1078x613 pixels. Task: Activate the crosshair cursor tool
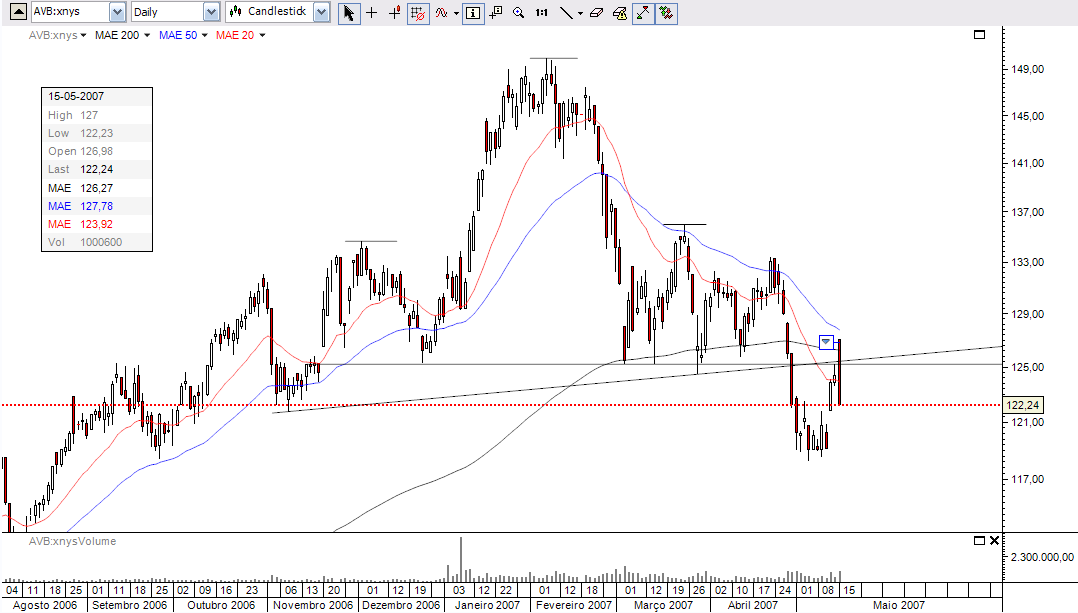pyautogui.click(x=371, y=12)
